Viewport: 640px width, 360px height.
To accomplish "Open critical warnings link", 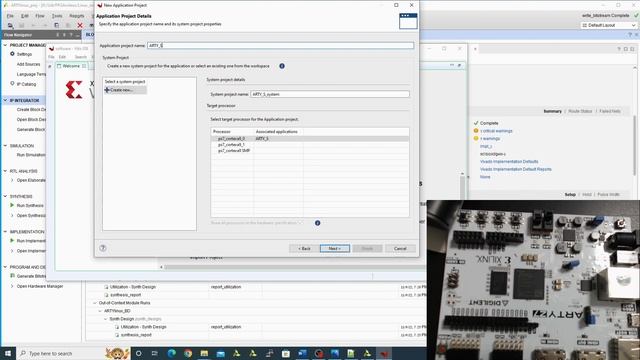I will point(496,131).
